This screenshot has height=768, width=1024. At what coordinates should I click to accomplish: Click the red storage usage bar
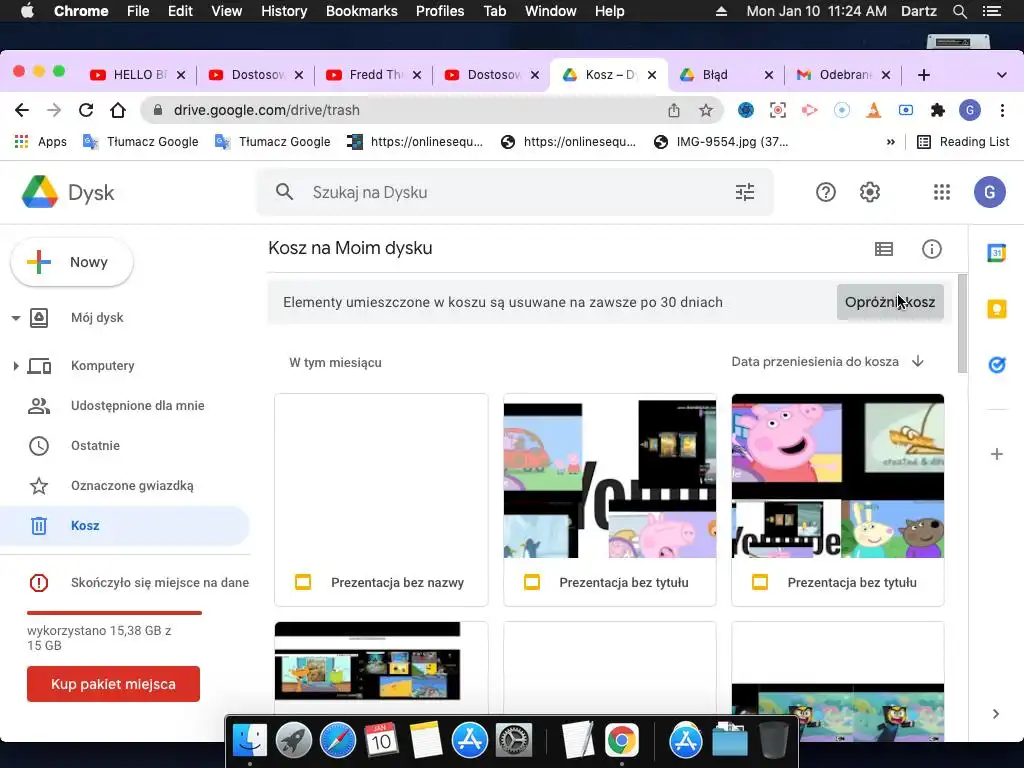[114, 613]
